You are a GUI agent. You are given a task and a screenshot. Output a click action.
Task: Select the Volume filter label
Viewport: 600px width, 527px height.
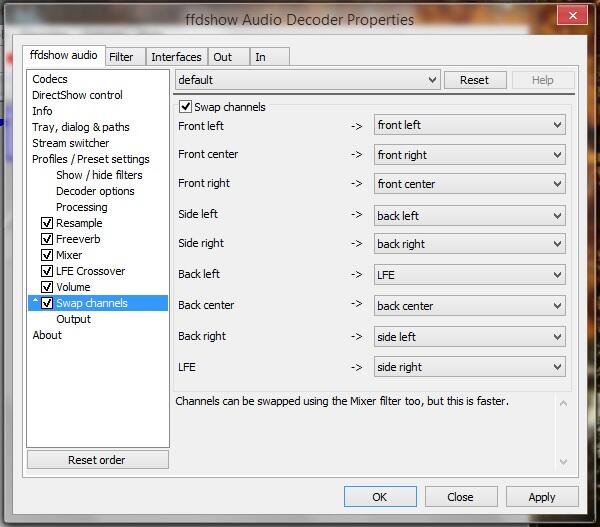click(73, 287)
